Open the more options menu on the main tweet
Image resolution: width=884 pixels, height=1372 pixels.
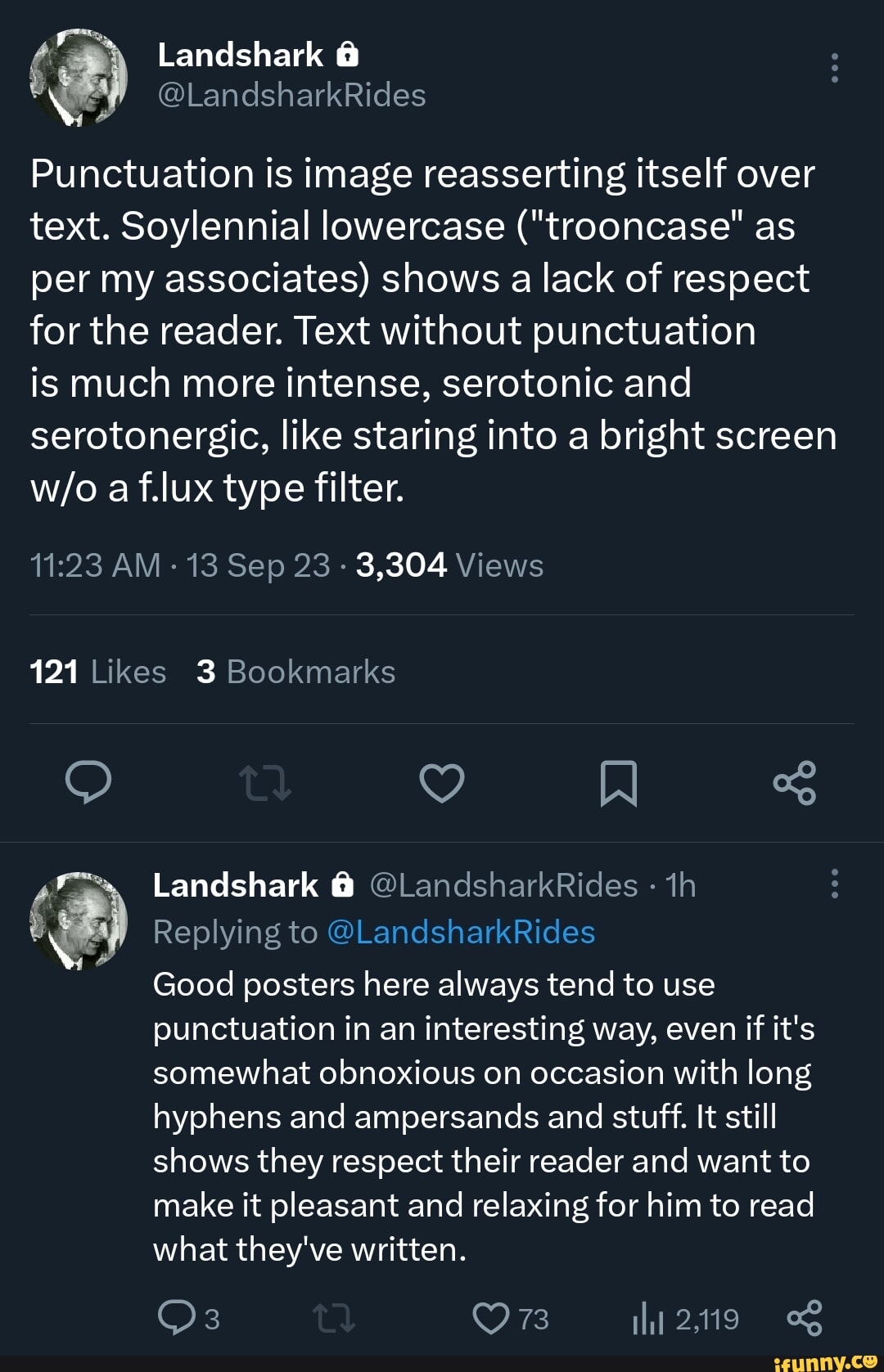(x=834, y=69)
